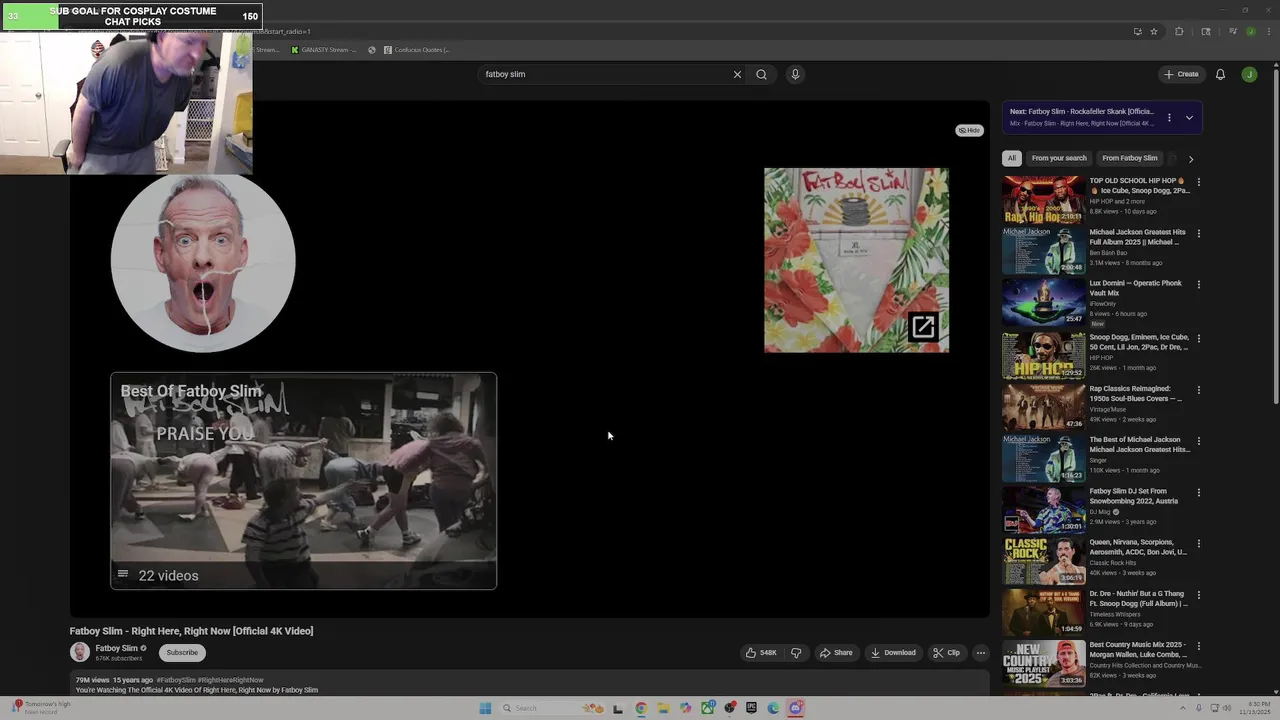
Task: Select From your search chip
Action: 1059,158
